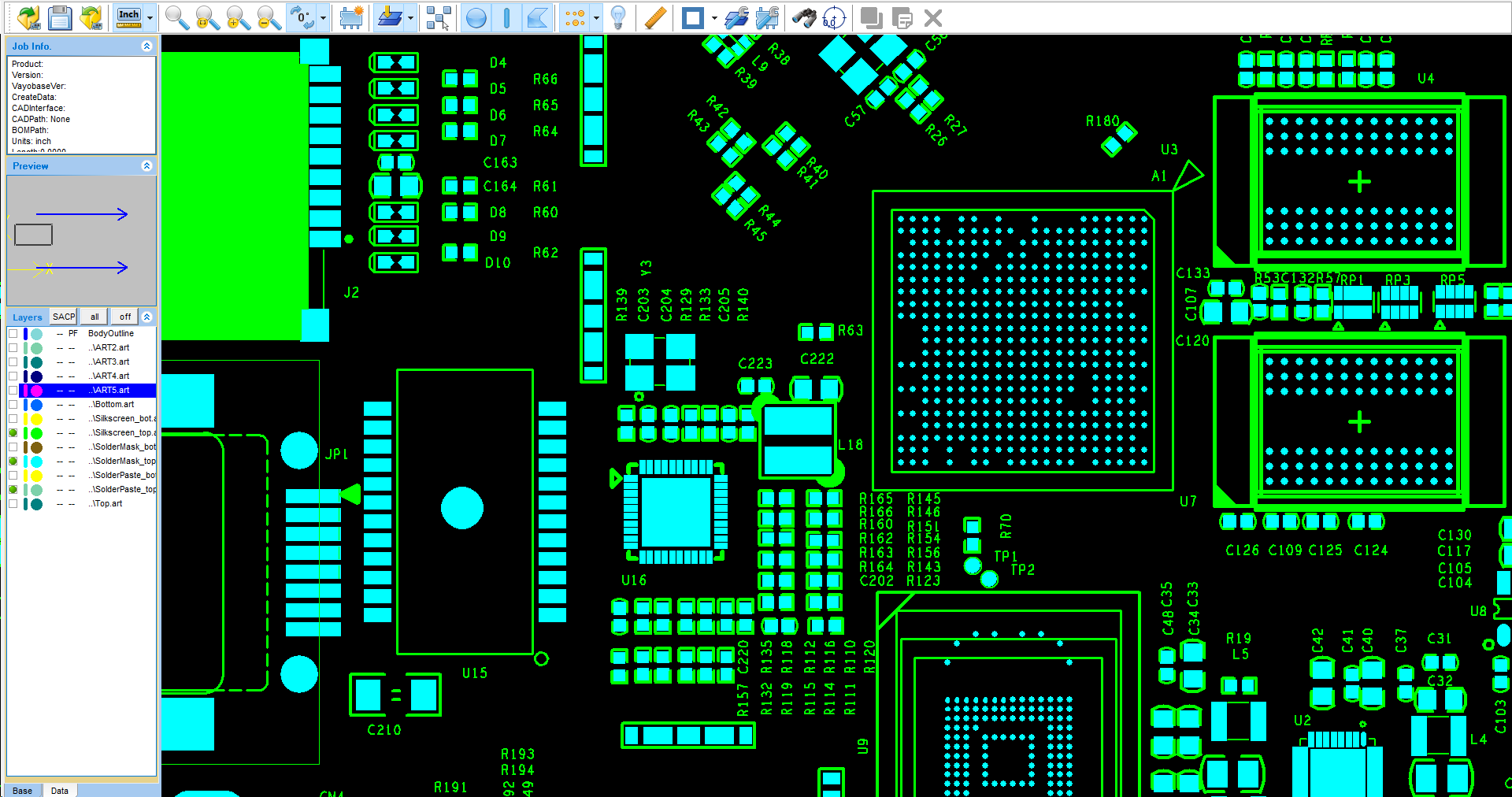
Task: Click the zoom in magnifier icon
Action: [237, 17]
